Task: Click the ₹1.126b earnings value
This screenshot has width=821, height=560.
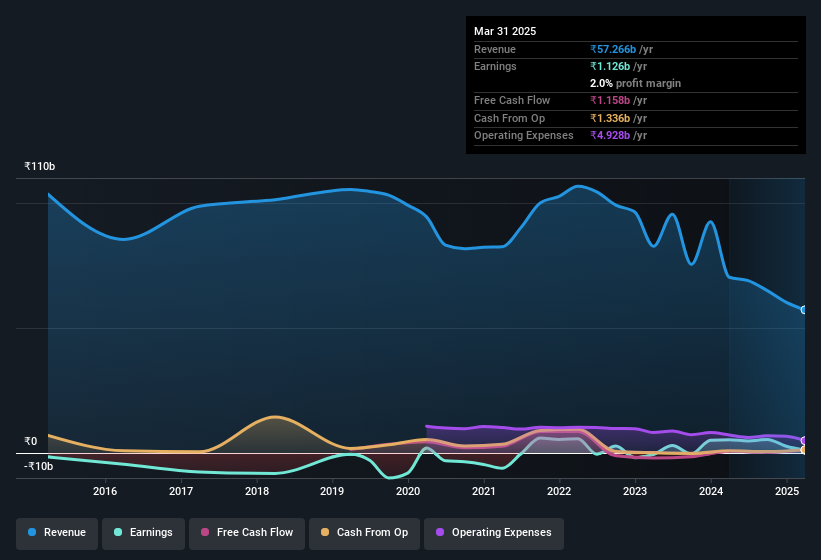Action: coord(610,66)
